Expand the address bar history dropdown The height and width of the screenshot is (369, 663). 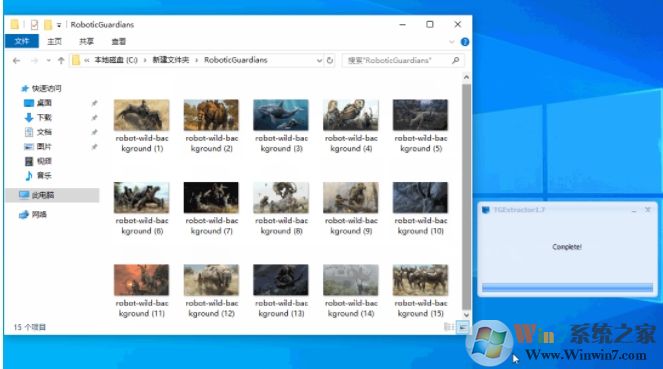pos(319,60)
